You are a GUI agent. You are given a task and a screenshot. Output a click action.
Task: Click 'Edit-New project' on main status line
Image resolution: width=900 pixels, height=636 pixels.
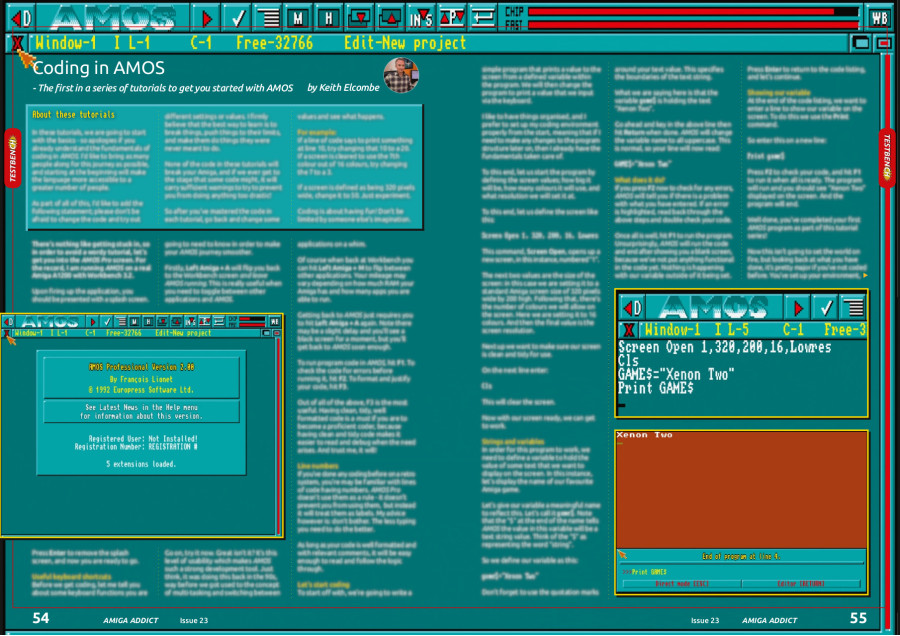point(405,43)
